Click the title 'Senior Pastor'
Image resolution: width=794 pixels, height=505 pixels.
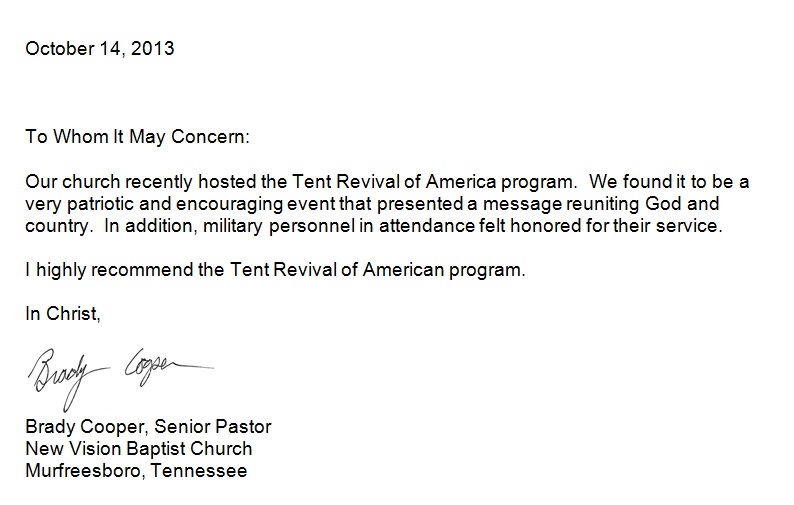213,427
